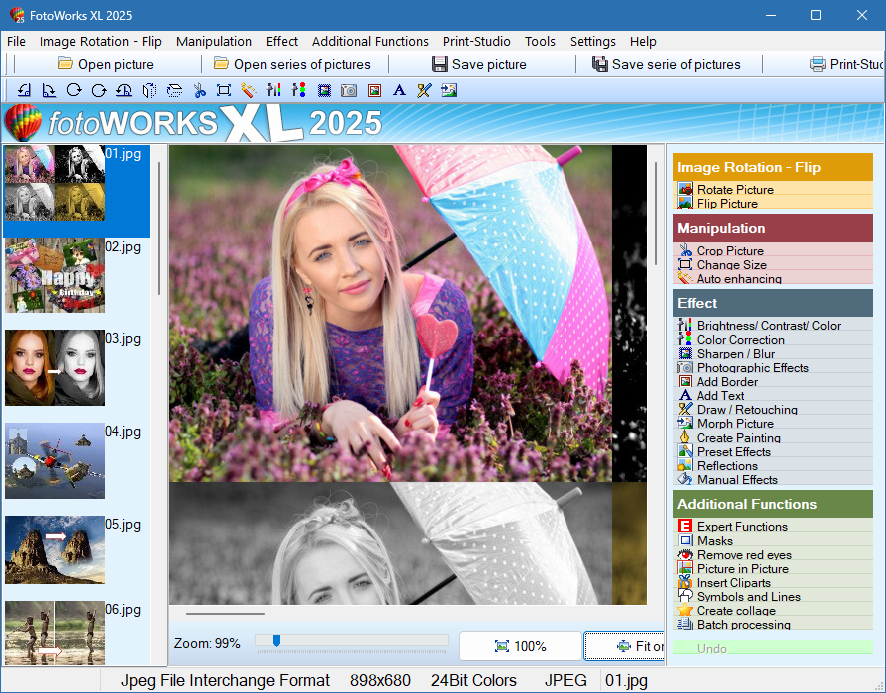Click the letter A add text toolbar icon
The width and height of the screenshot is (886, 693).
399,90
